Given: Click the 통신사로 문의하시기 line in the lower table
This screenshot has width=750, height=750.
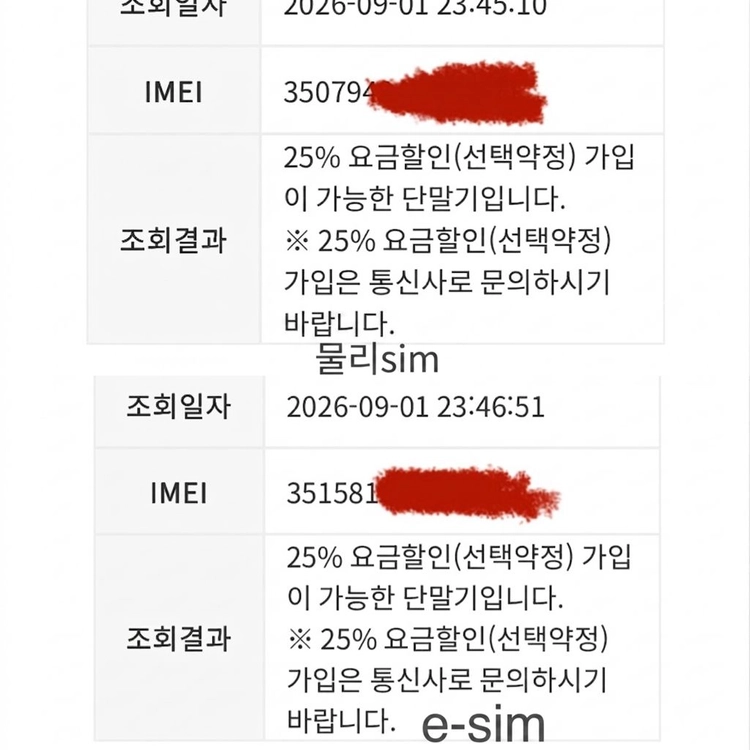Looking at the screenshot, I should click(447, 679).
